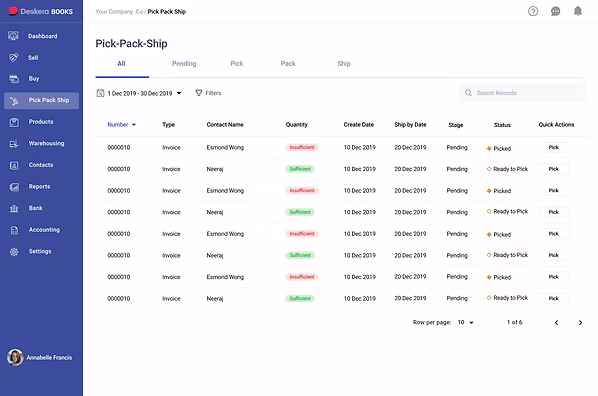This screenshot has height=396, width=598.
Task: Go to previous page arrow
Action: (x=556, y=323)
